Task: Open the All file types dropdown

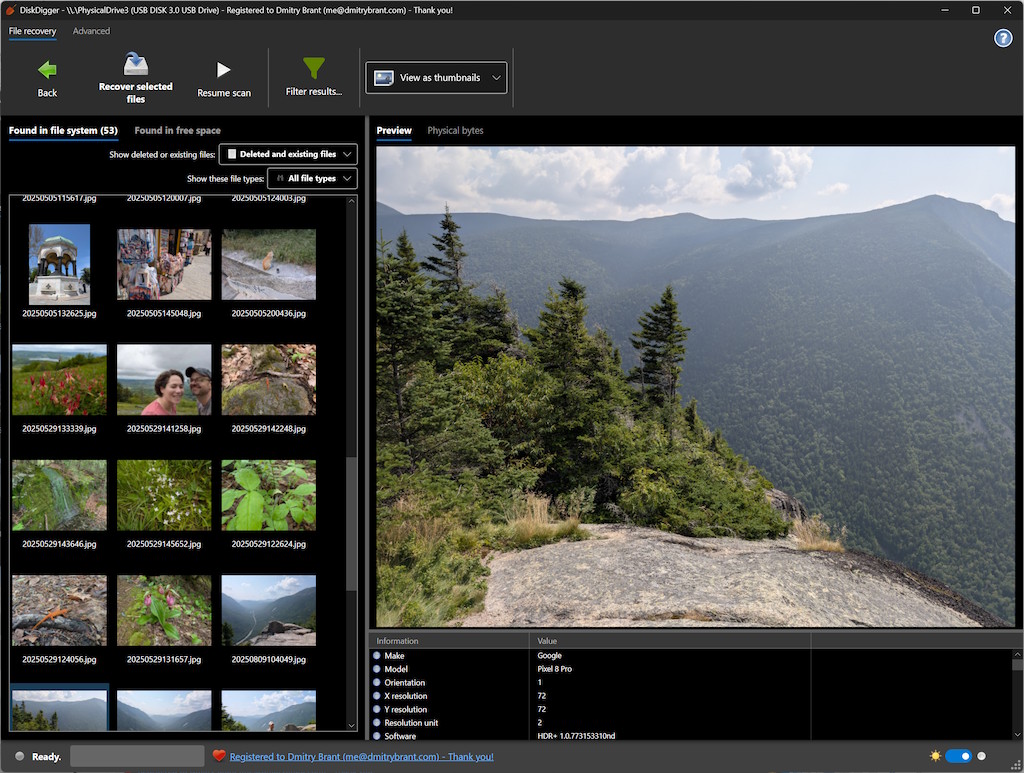Action: click(312, 178)
